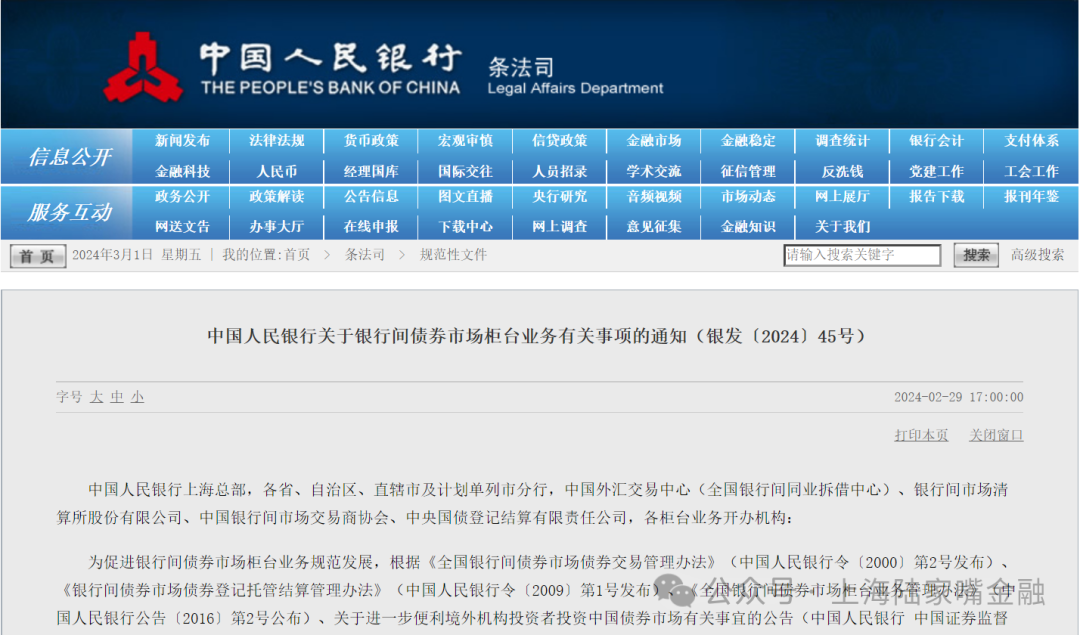Select the 大 large font size option

96,397
